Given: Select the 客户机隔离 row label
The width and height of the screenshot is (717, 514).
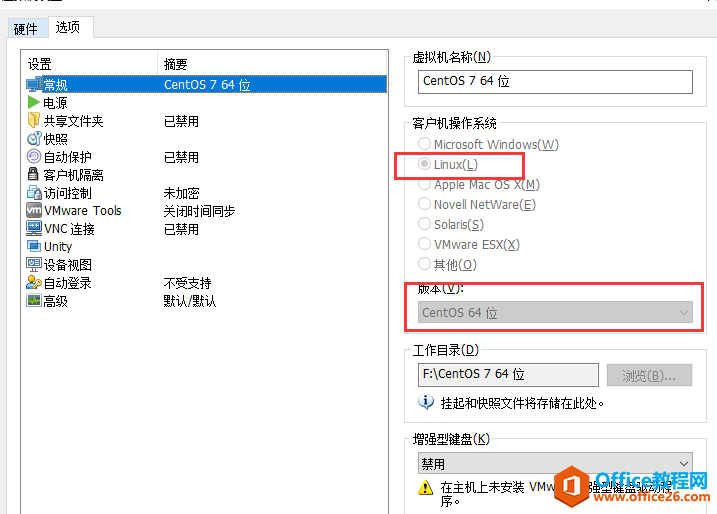Looking at the screenshot, I should click(x=73, y=175).
